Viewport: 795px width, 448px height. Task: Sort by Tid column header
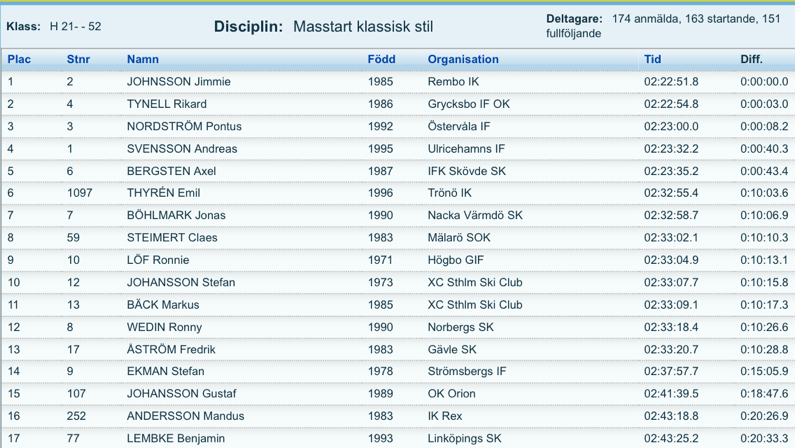coord(653,59)
